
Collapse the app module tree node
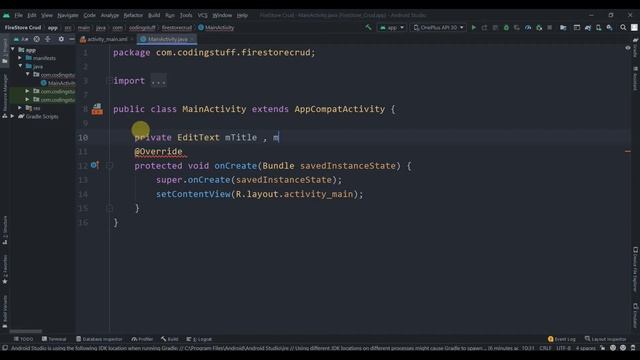click(x=13, y=49)
